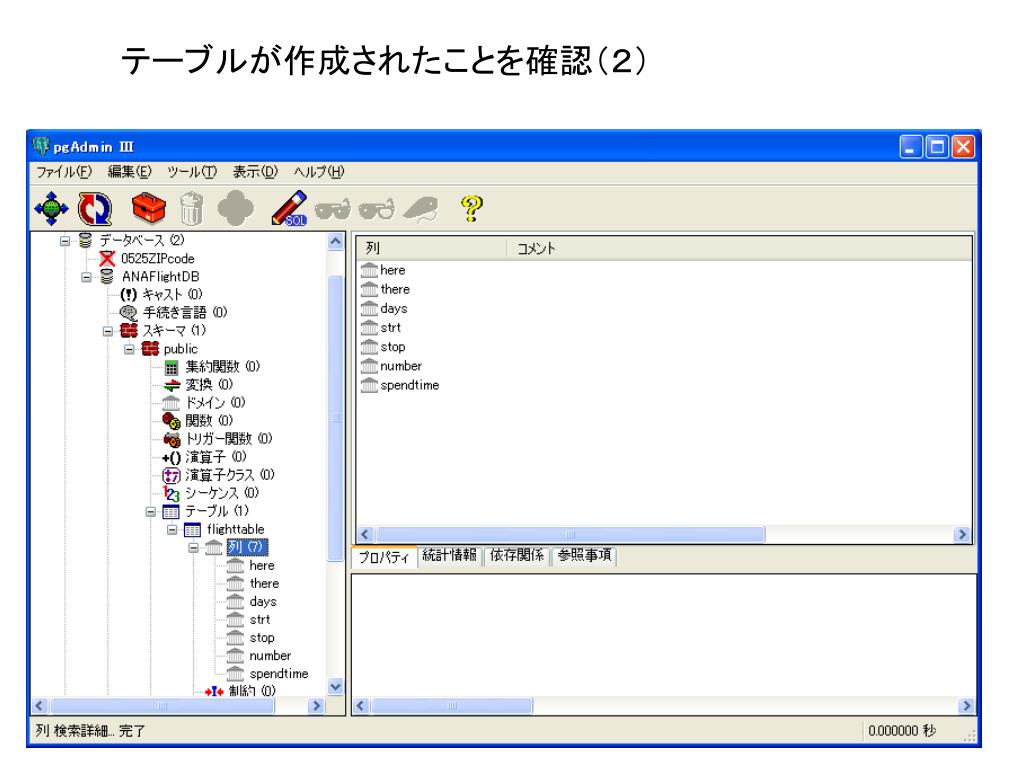The height and width of the screenshot is (768, 1024).
Task: Switch to the 依存関係 tab
Action: pos(517,555)
